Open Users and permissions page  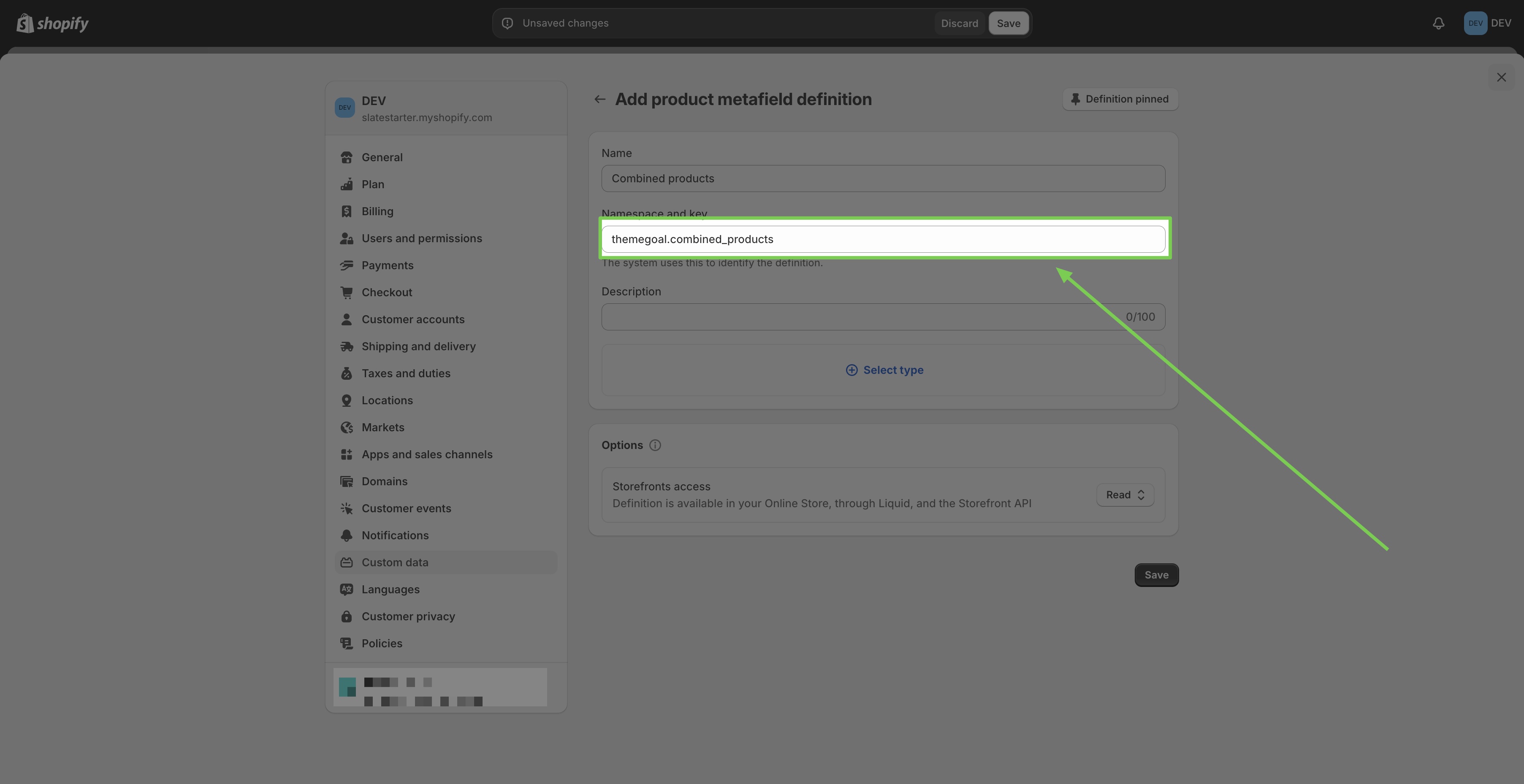pyautogui.click(x=446, y=238)
